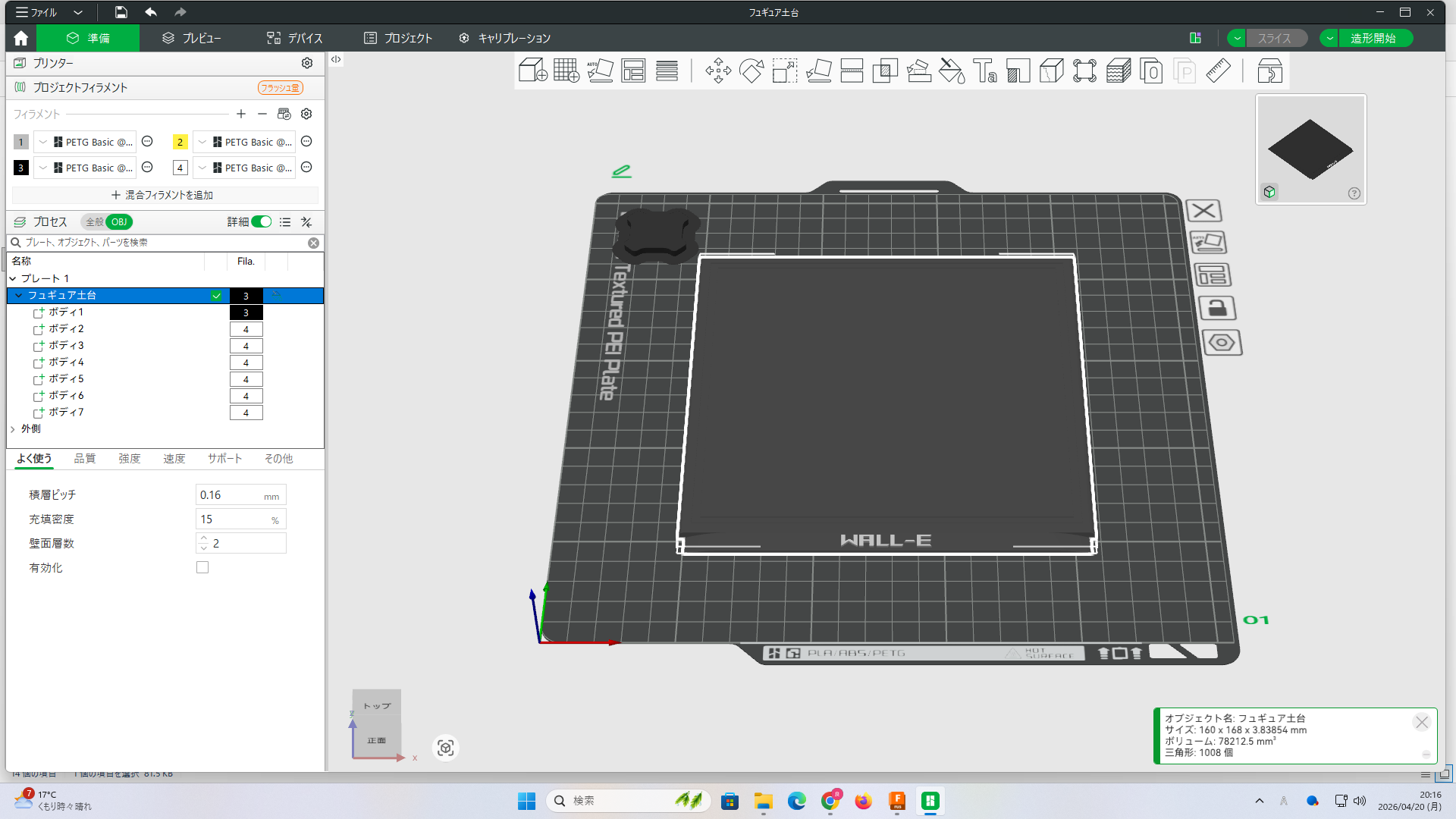Expand the 外側 tree item
Viewport: 1456px width, 819px height.
tap(13, 429)
